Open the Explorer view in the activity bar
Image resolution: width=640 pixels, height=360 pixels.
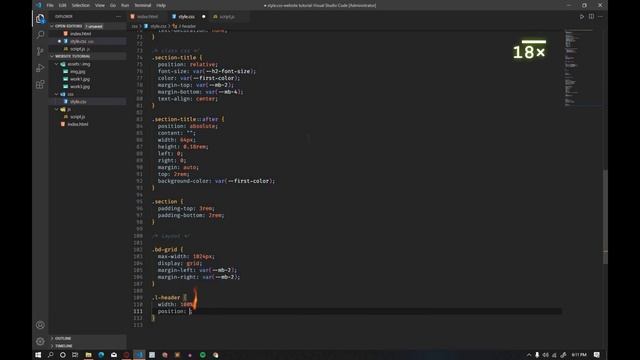point(40,18)
